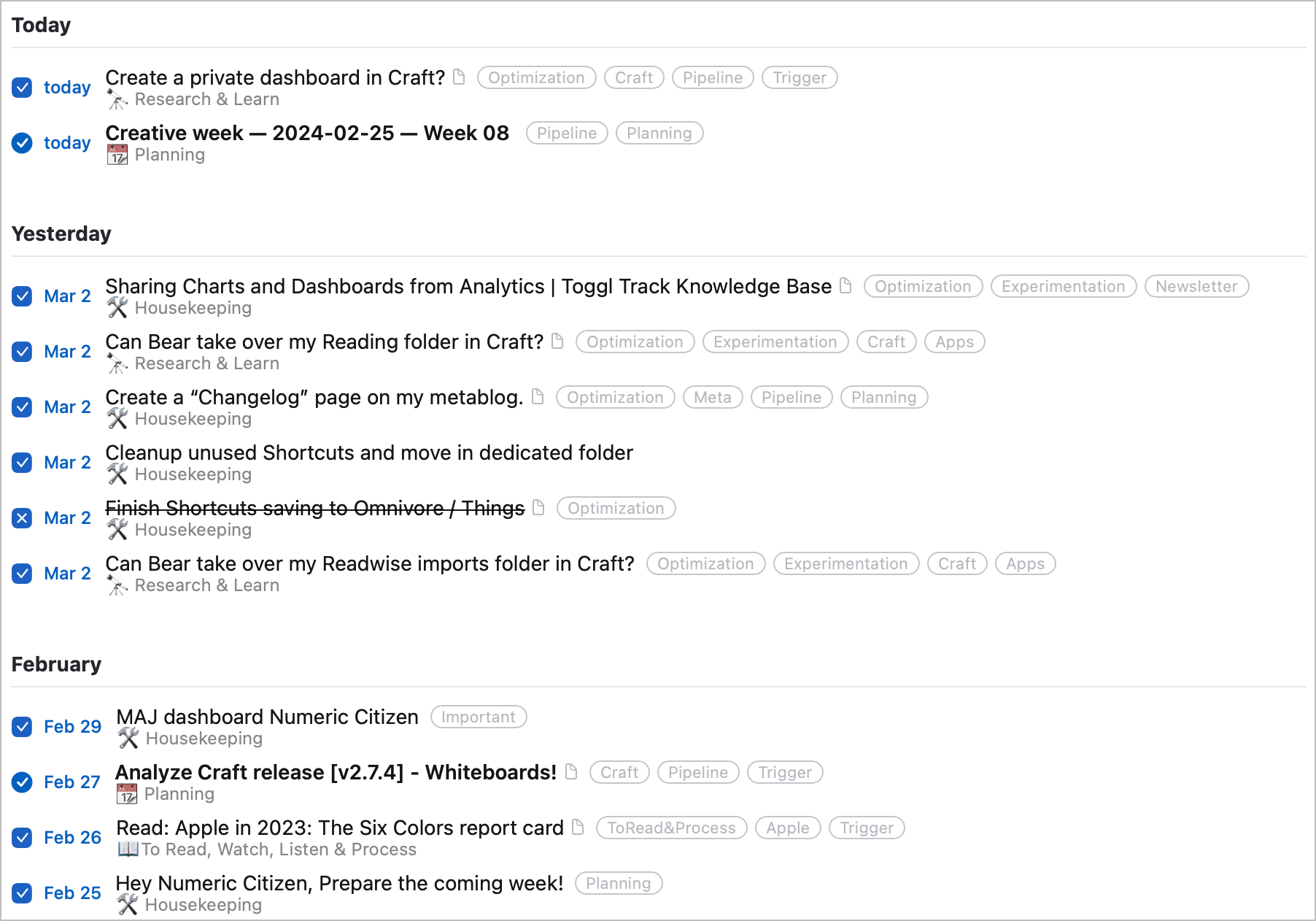Click 'Important' tag on 'MAJ dashboard' task

479,717
